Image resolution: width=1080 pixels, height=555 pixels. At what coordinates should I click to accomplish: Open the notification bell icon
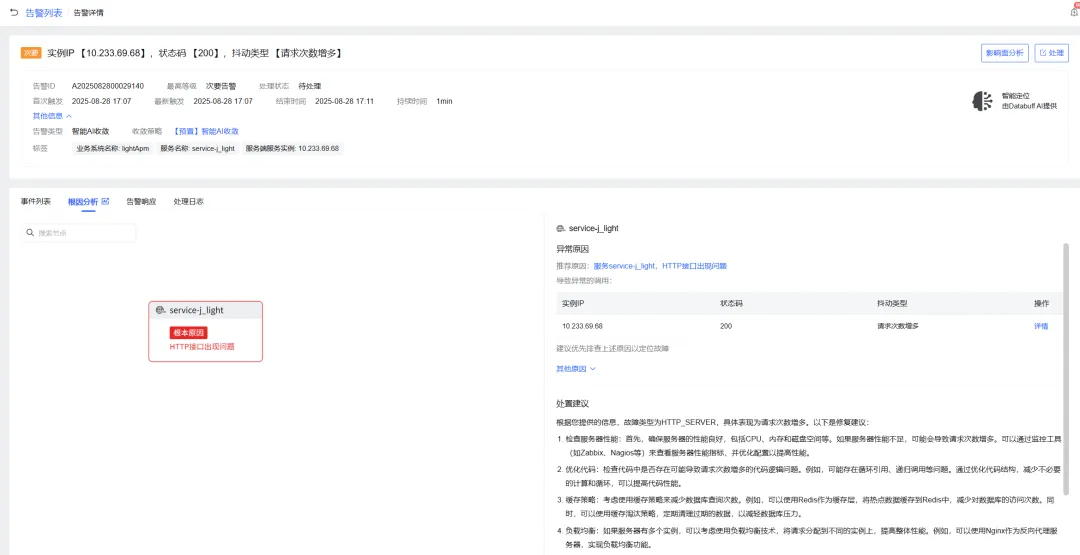click(1074, 11)
